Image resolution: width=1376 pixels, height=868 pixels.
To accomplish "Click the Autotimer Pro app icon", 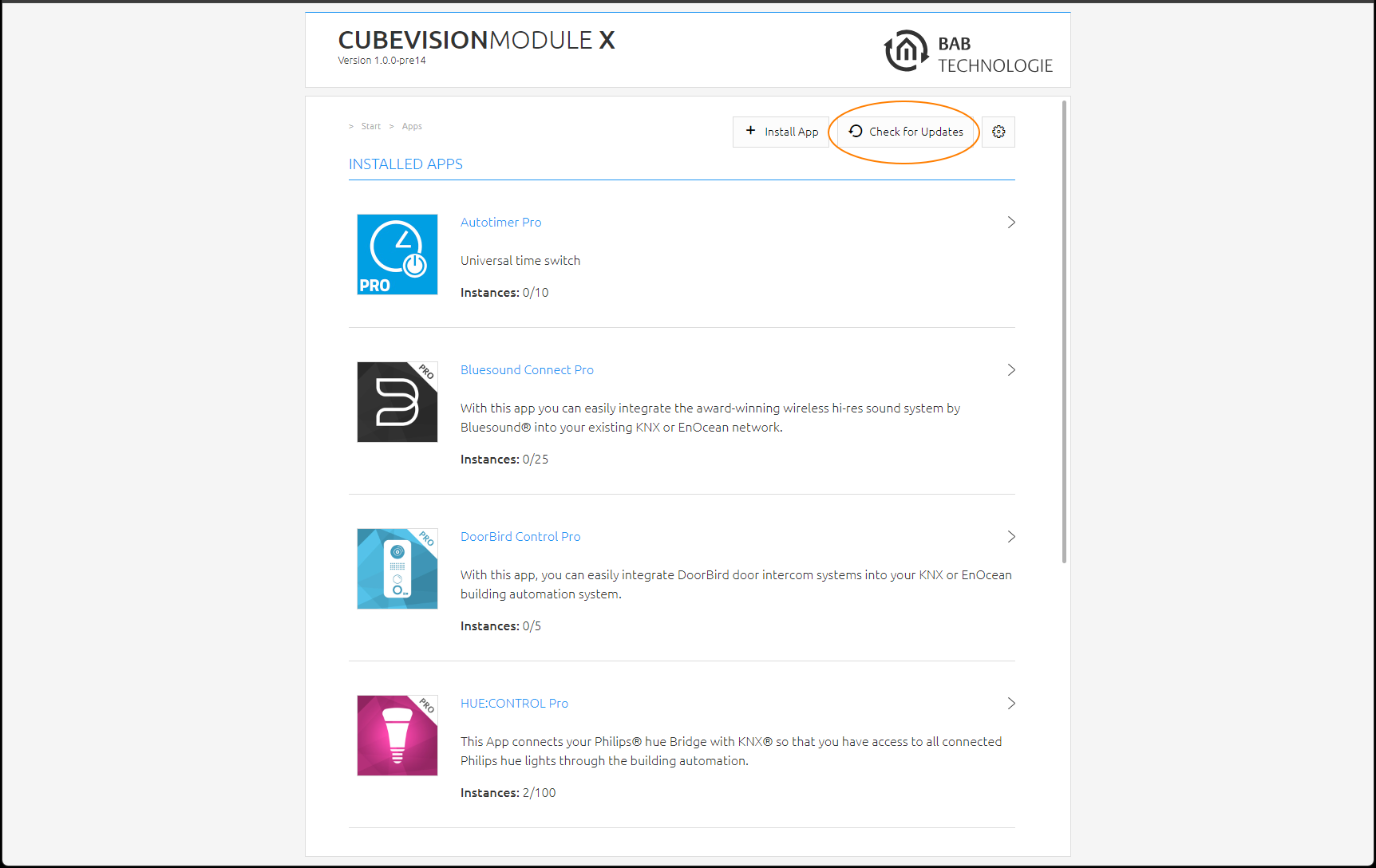I will (397, 254).
